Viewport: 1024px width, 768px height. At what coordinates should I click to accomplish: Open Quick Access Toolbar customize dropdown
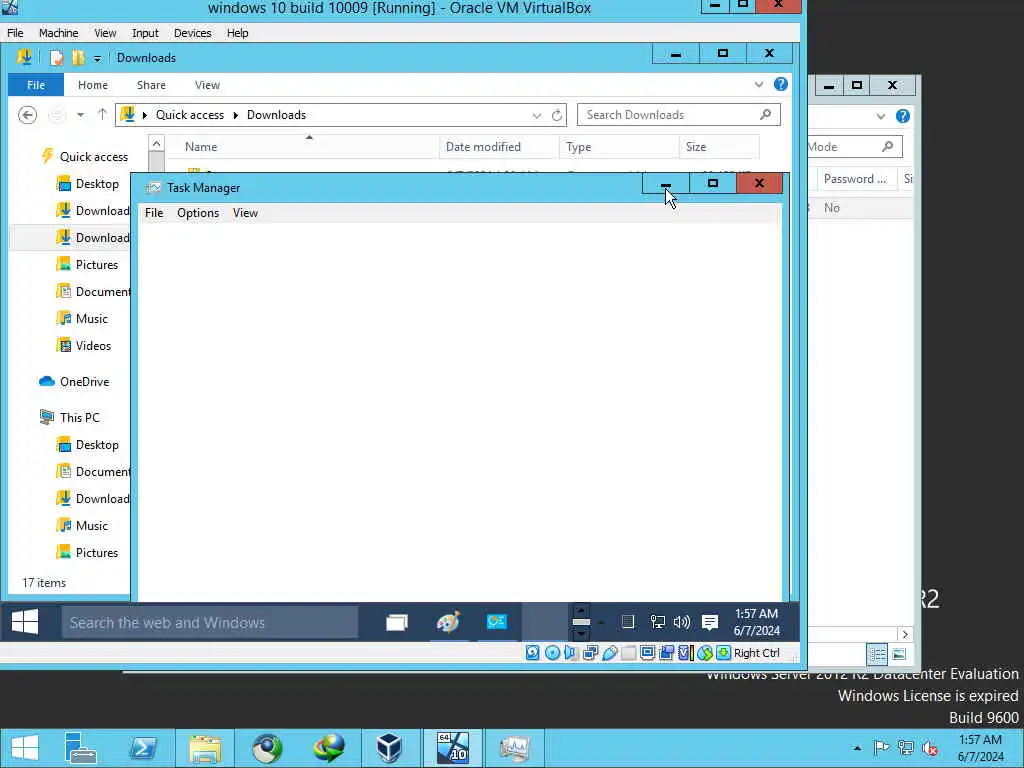(x=97, y=59)
